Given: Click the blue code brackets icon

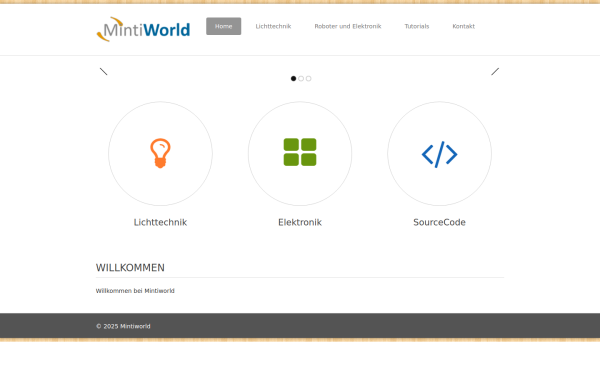Looking at the screenshot, I should tap(439, 154).
